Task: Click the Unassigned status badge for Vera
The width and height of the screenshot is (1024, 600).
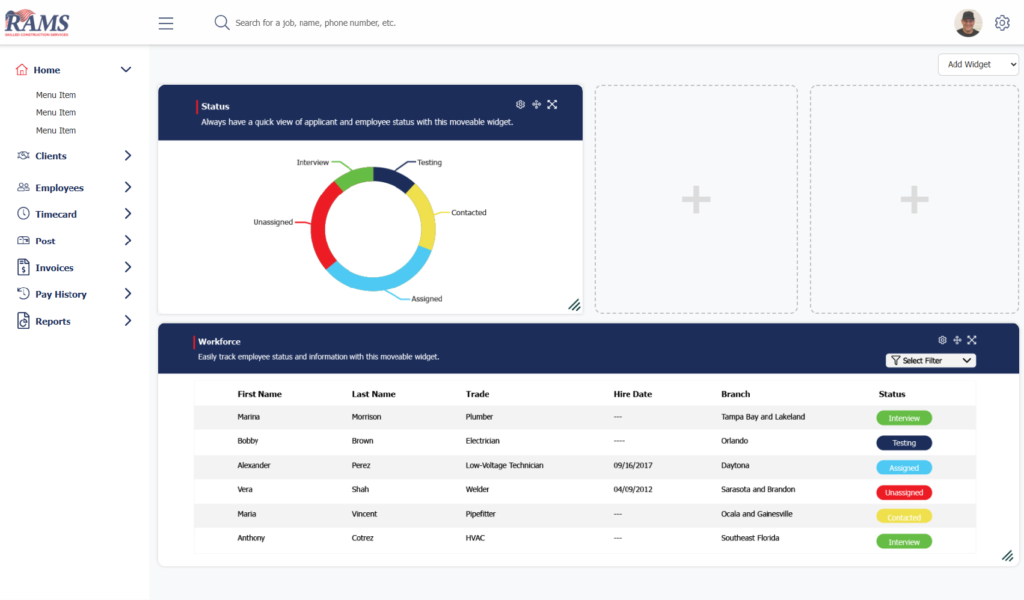Action: click(x=904, y=493)
